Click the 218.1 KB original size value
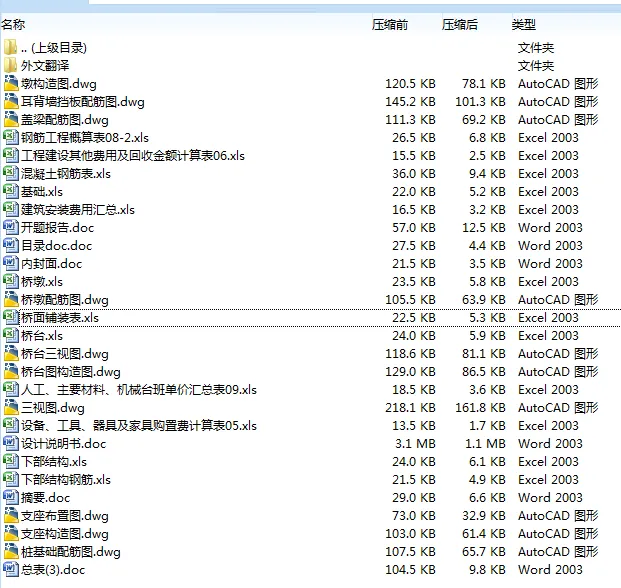 (x=410, y=407)
